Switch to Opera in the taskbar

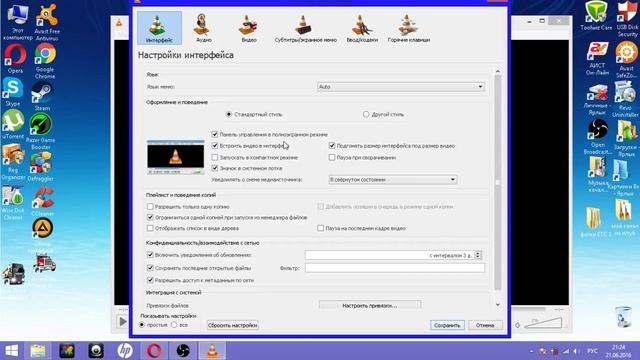pyautogui.click(x=154, y=351)
